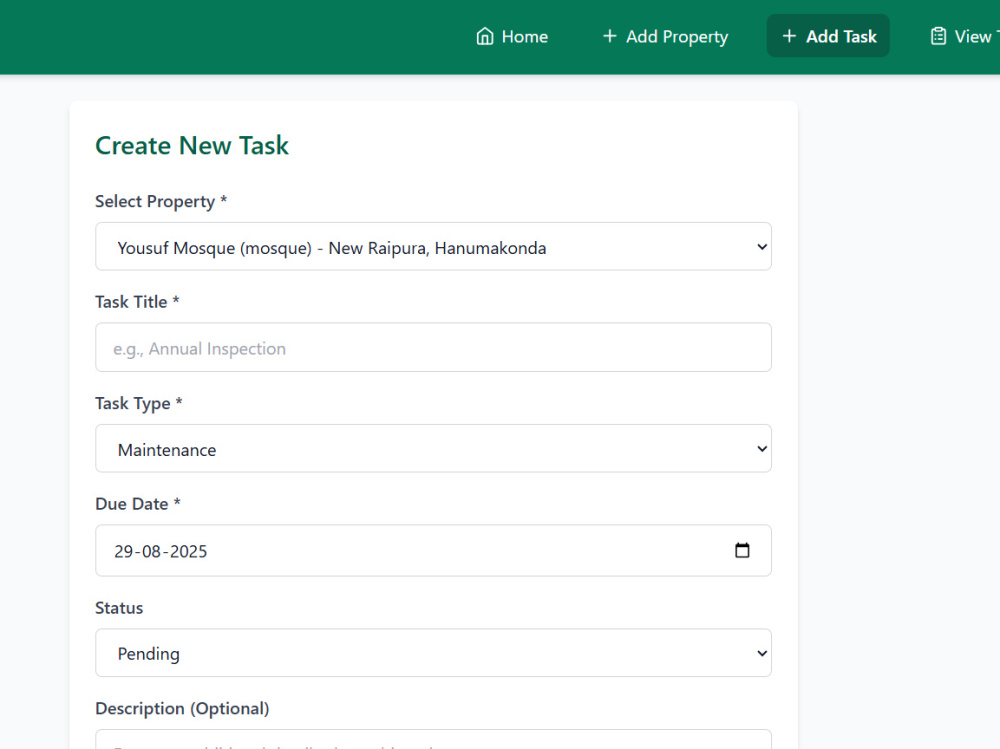Click the chevron arrow of Select Property

coord(761,247)
